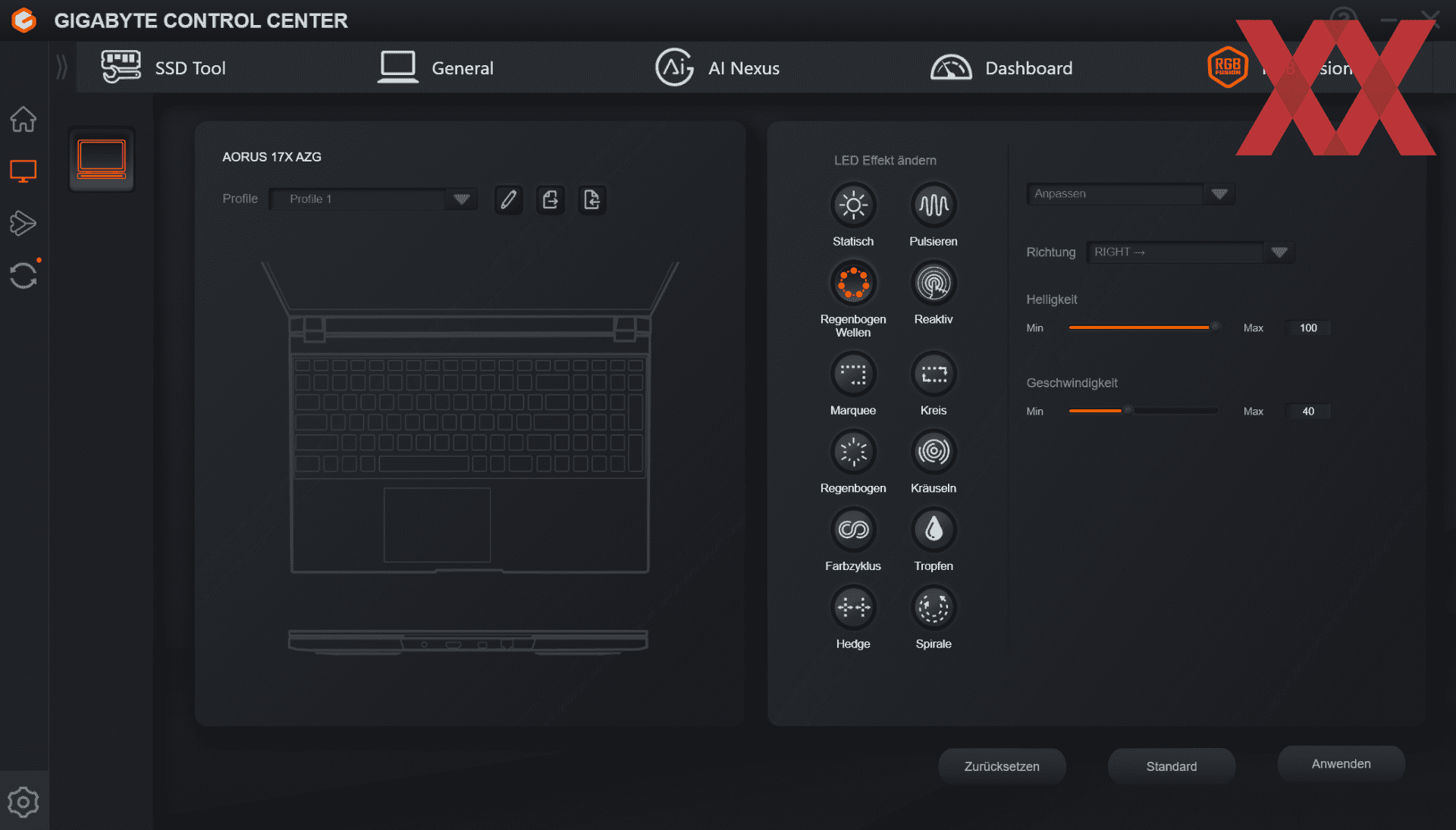Pick the Marquee lighting effect
This screenshot has height=830, width=1456.
click(853, 374)
